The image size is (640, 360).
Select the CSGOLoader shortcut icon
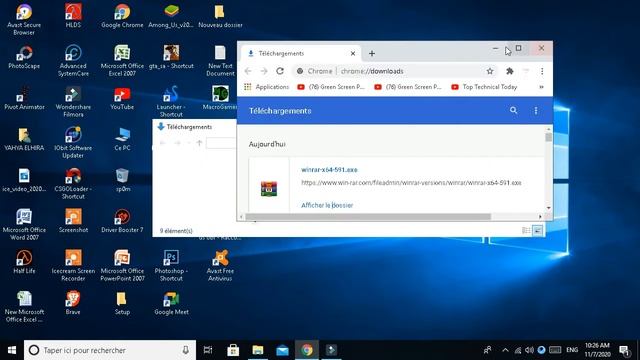coord(73,184)
